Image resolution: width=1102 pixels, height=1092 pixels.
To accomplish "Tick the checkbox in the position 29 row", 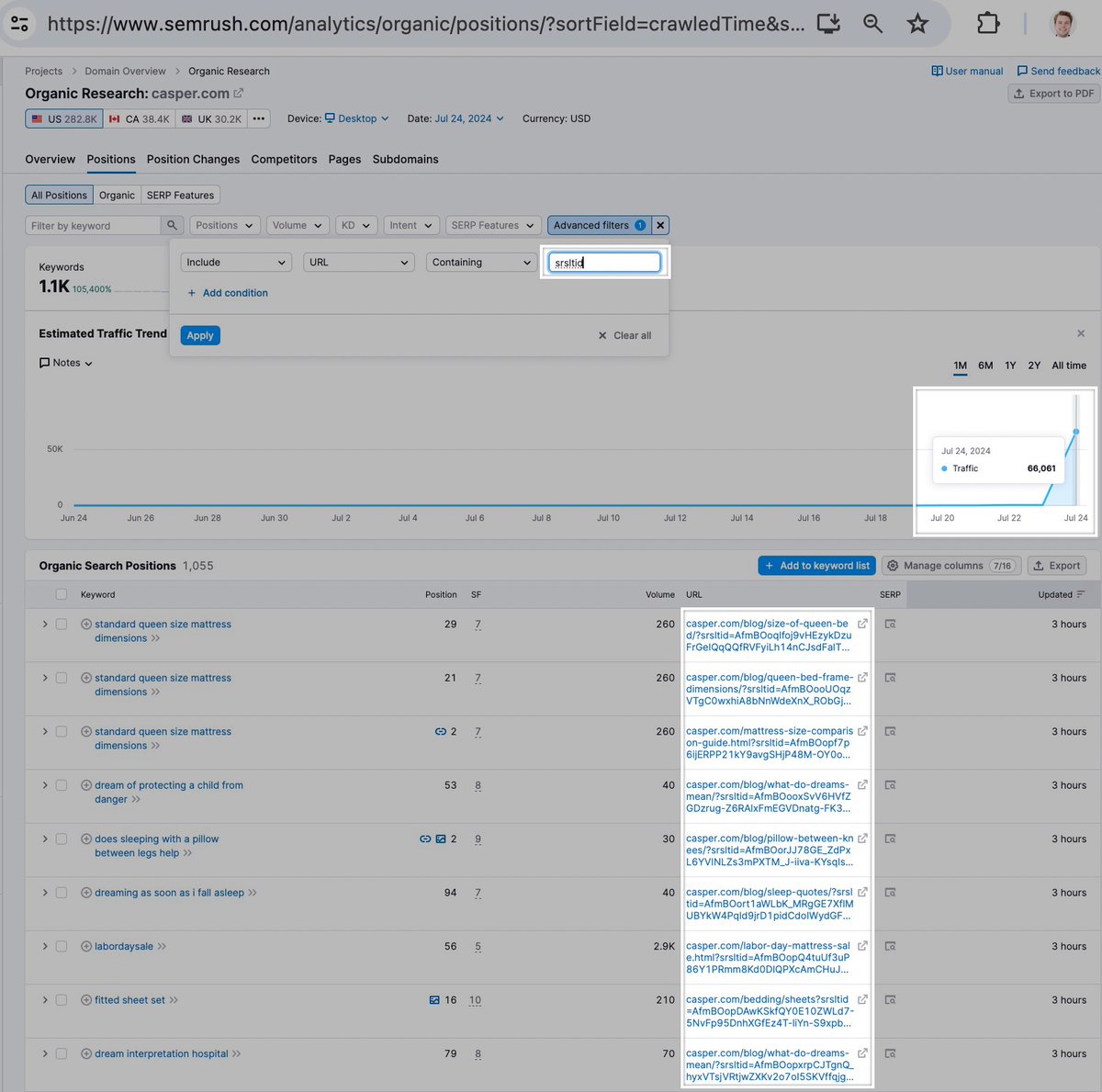I will pyautogui.click(x=62, y=624).
